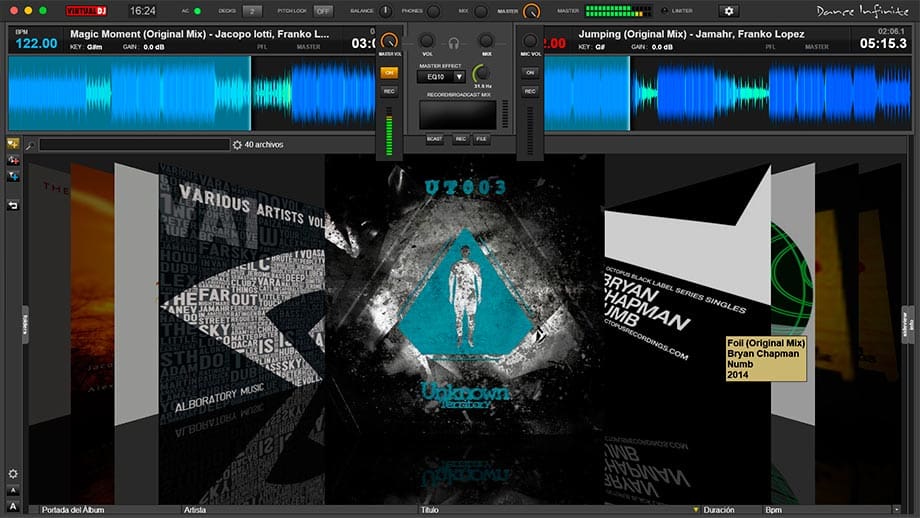Click the VirtualDJ logo
The height and width of the screenshot is (518, 920).
(x=86, y=11)
